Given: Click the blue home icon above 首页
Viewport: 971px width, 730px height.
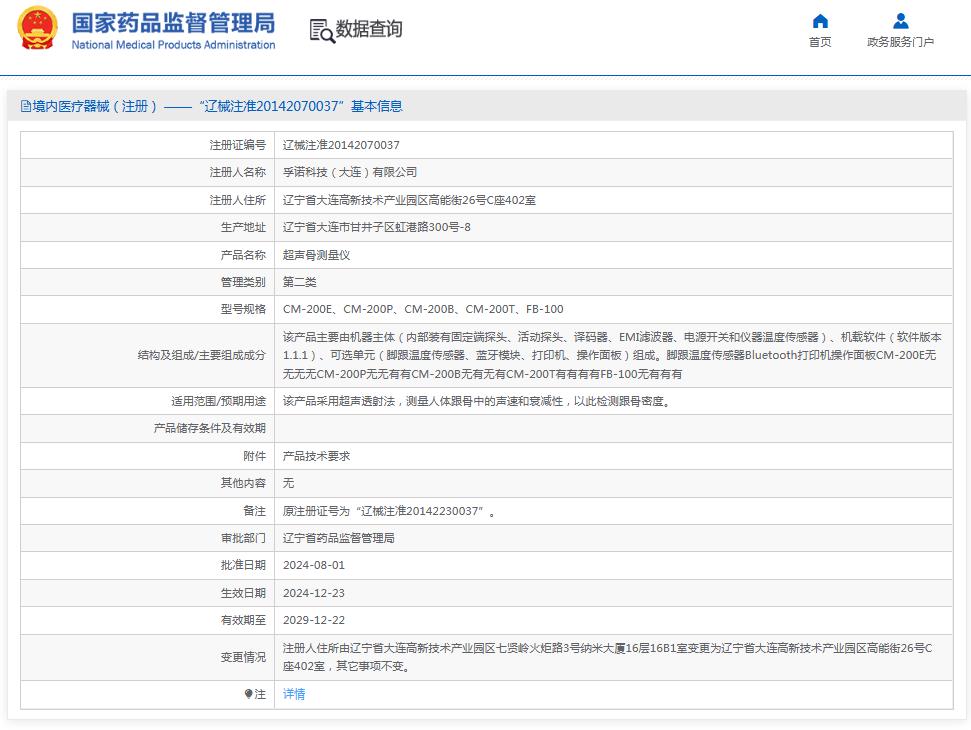Looking at the screenshot, I should pos(819,21).
